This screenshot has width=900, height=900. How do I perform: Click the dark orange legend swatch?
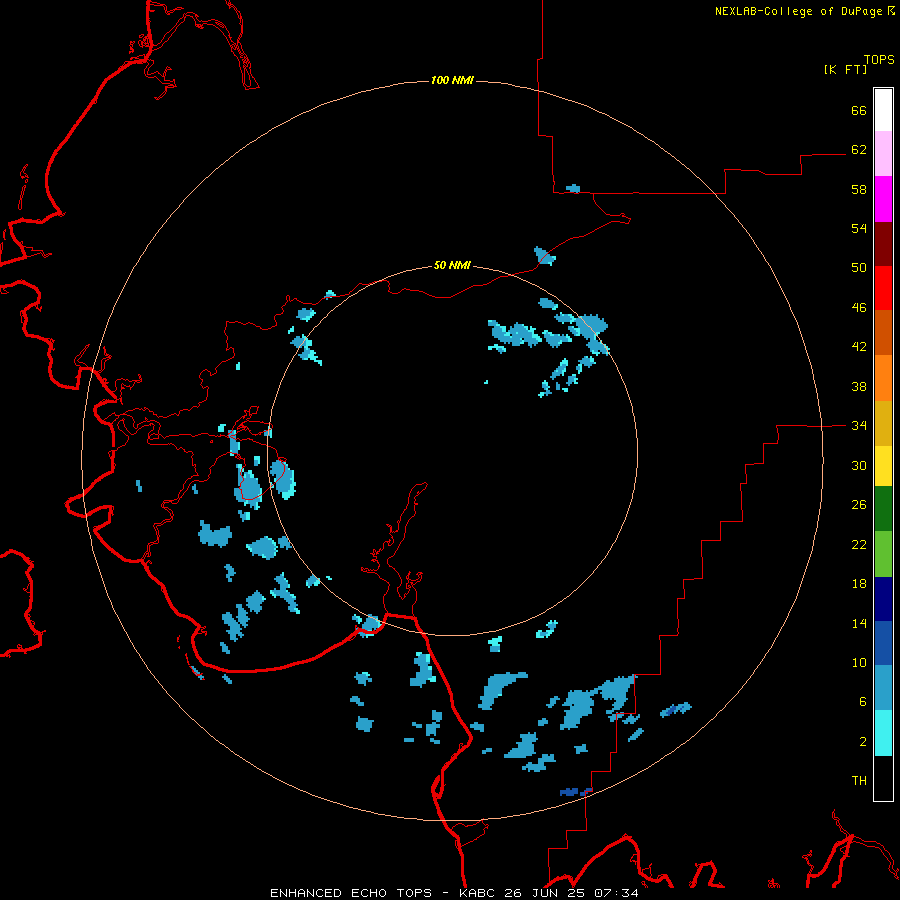tap(883, 332)
